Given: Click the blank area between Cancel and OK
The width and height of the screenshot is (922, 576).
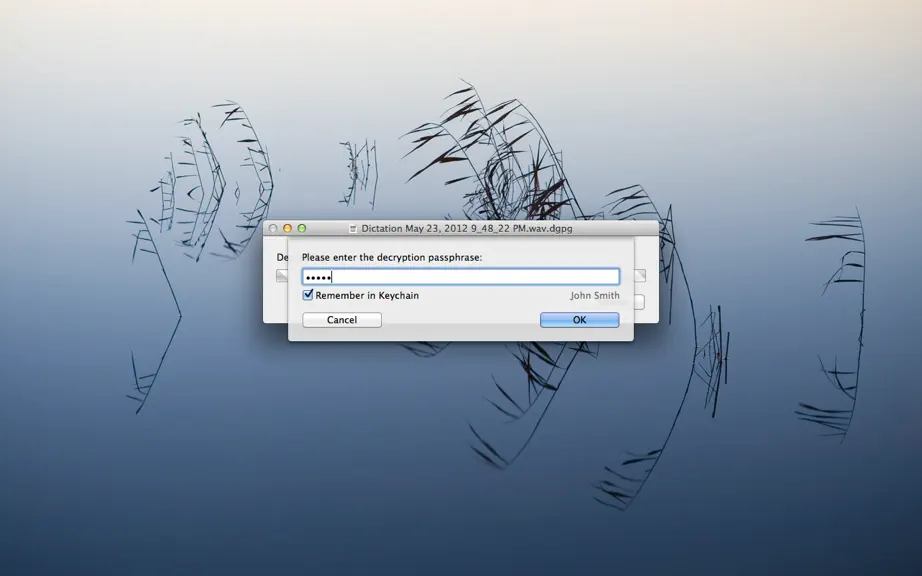Looking at the screenshot, I should (460, 320).
